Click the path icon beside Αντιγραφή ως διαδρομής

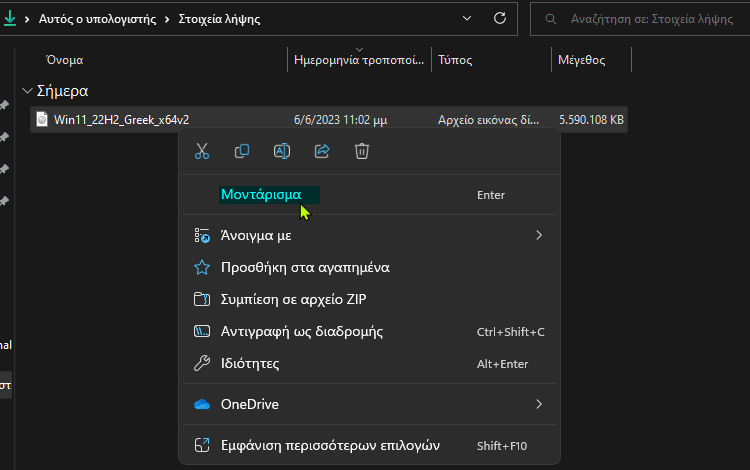pyautogui.click(x=202, y=331)
